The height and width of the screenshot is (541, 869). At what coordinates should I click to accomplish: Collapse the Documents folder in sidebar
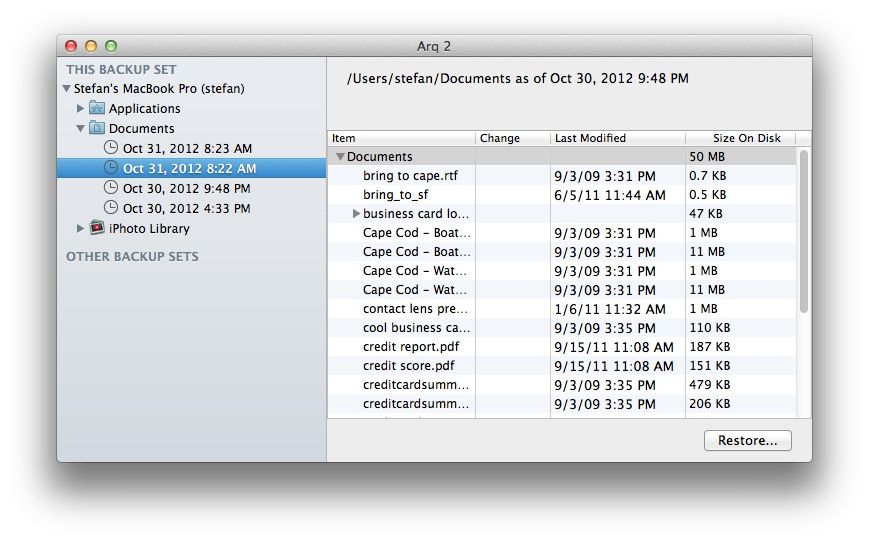pos(81,129)
